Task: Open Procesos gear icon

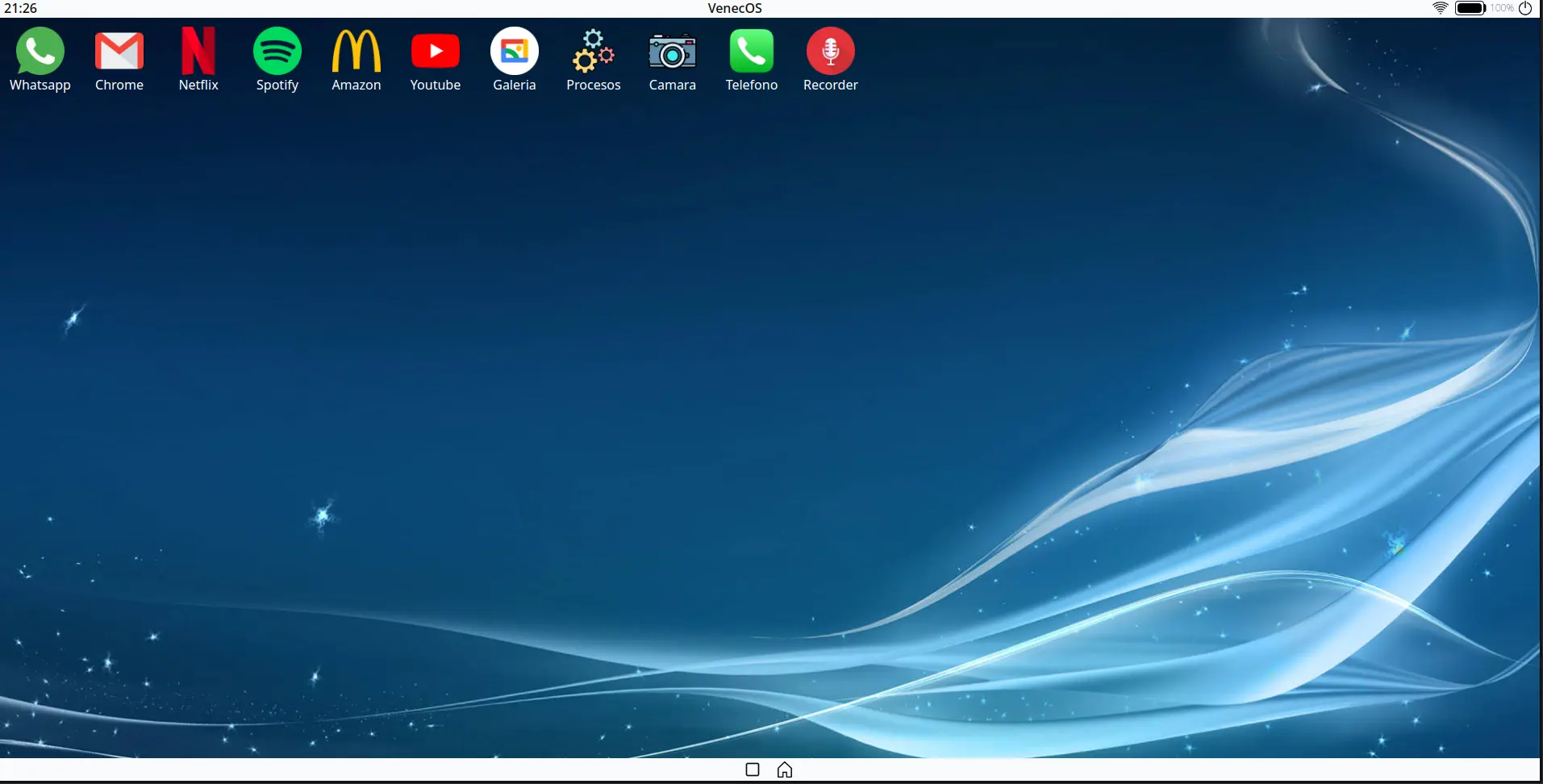Action: [593, 52]
